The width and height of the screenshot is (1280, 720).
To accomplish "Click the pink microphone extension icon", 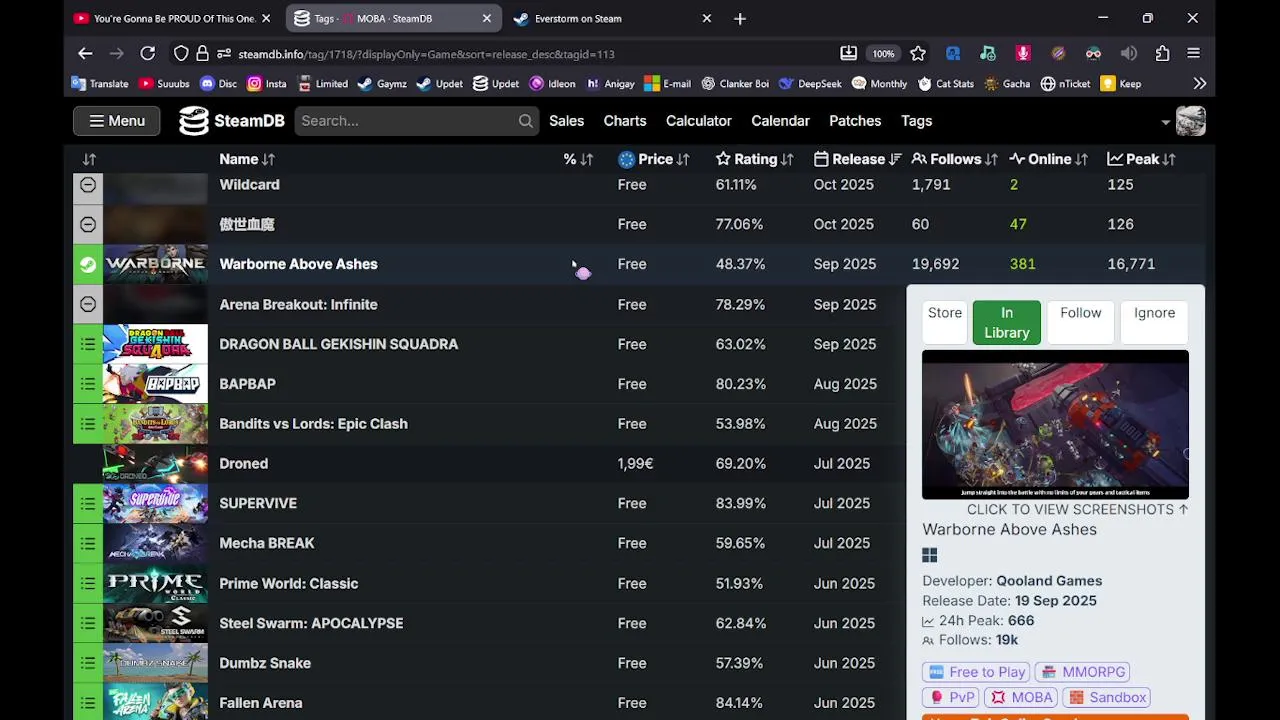I will (1023, 54).
